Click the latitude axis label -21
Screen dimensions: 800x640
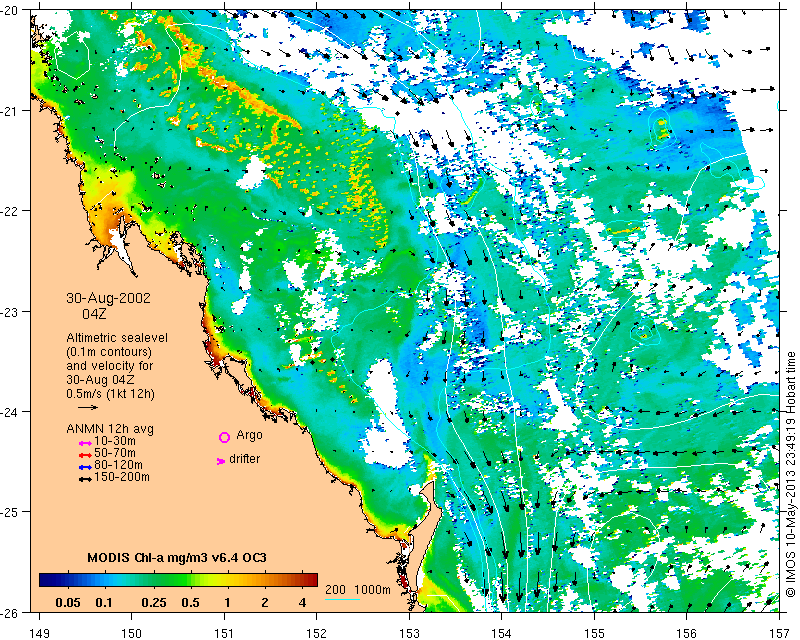pyautogui.click(x=10, y=111)
